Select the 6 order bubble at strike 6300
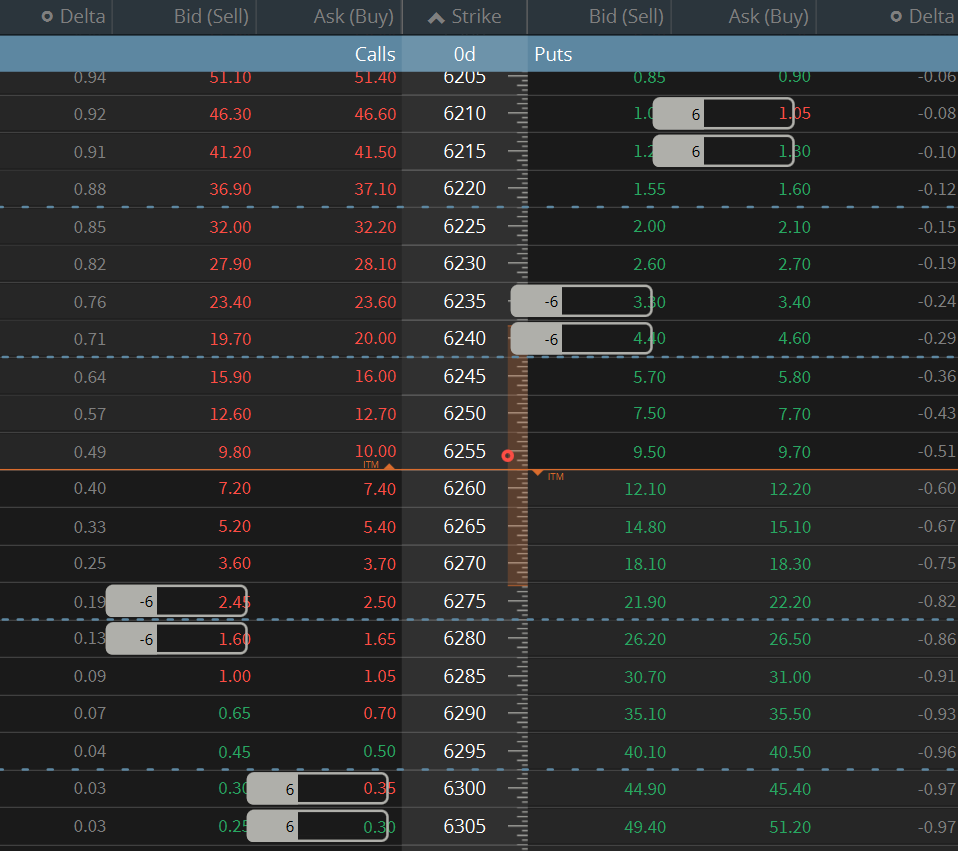Screen dimensions: 958x851 (289, 788)
